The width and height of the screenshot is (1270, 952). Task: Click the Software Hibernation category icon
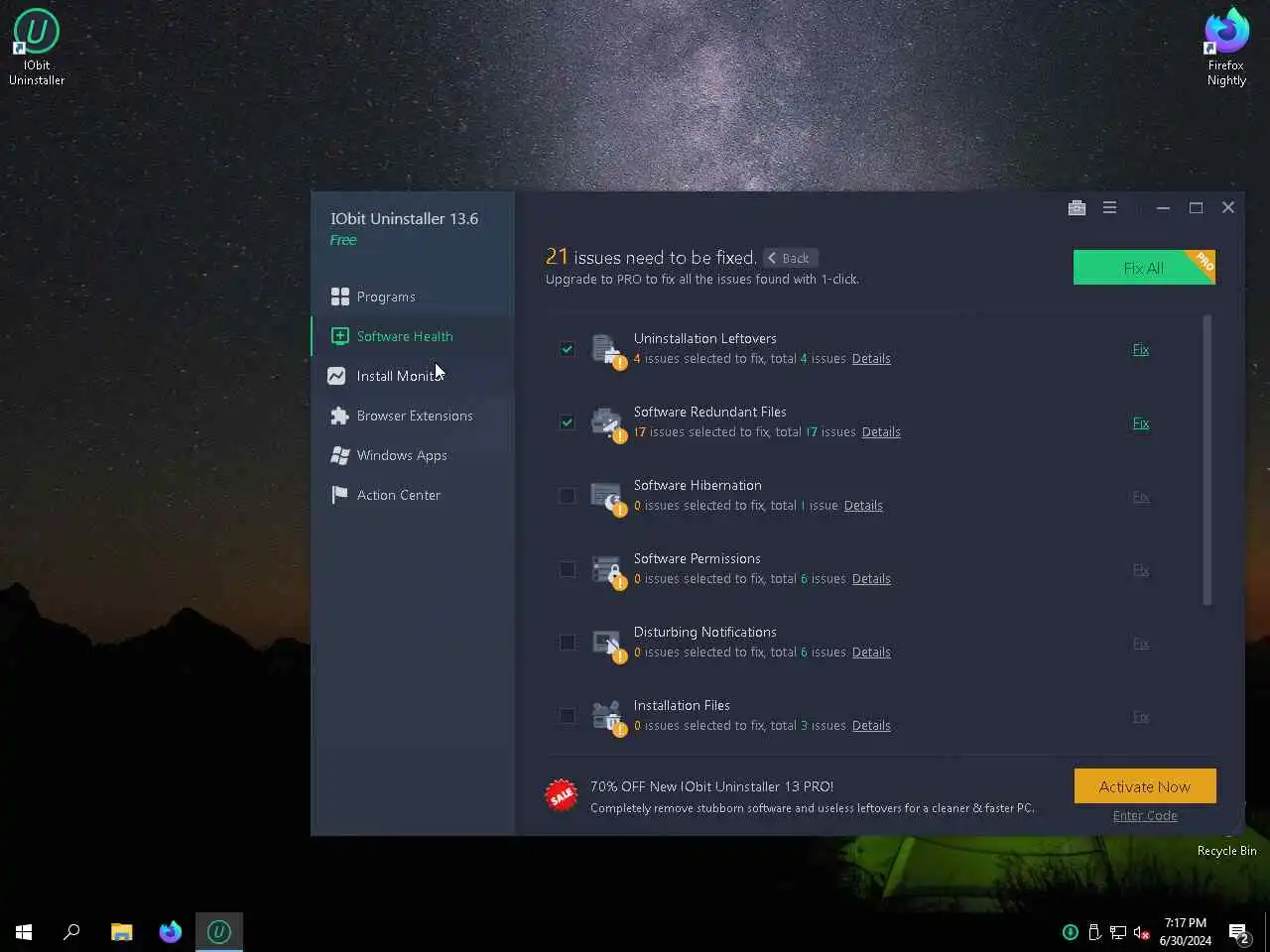[607, 498]
